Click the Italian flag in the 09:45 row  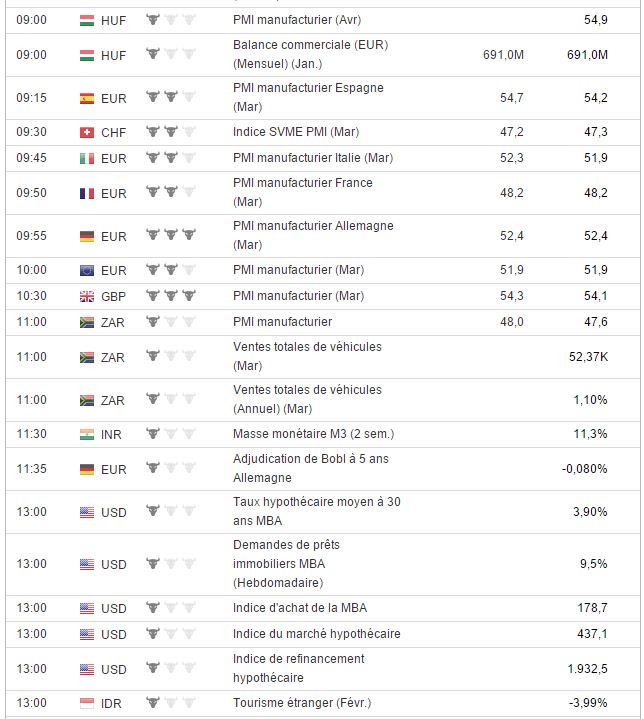tap(86, 158)
